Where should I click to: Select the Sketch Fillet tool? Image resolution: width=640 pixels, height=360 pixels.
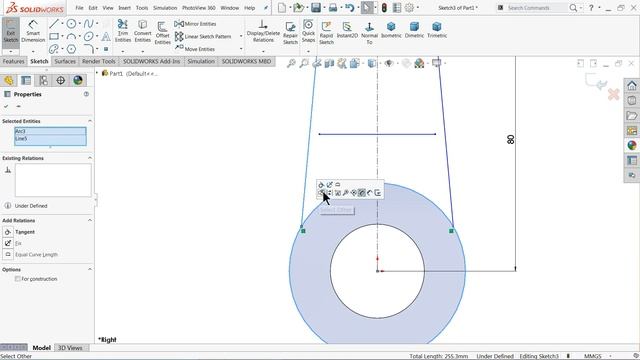pyautogui.click(x=89, y=49)
